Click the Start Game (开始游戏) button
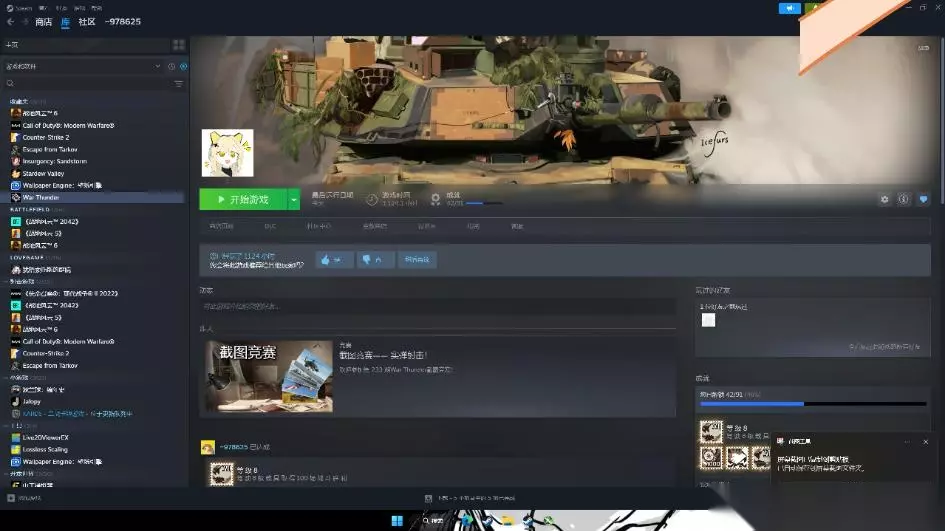The height and width of the screenshot is (531, 945). point(243,200)
